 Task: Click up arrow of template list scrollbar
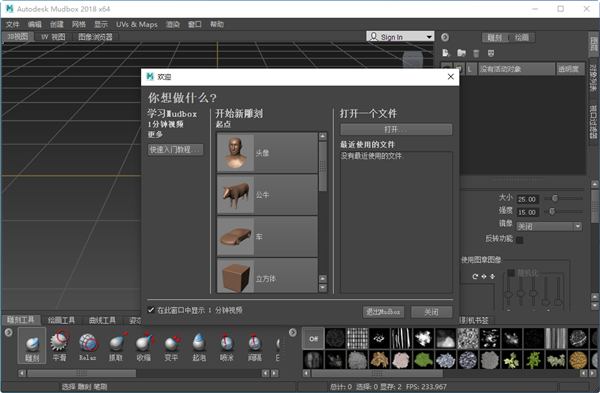pyautogui.click(x=323, y=136)
